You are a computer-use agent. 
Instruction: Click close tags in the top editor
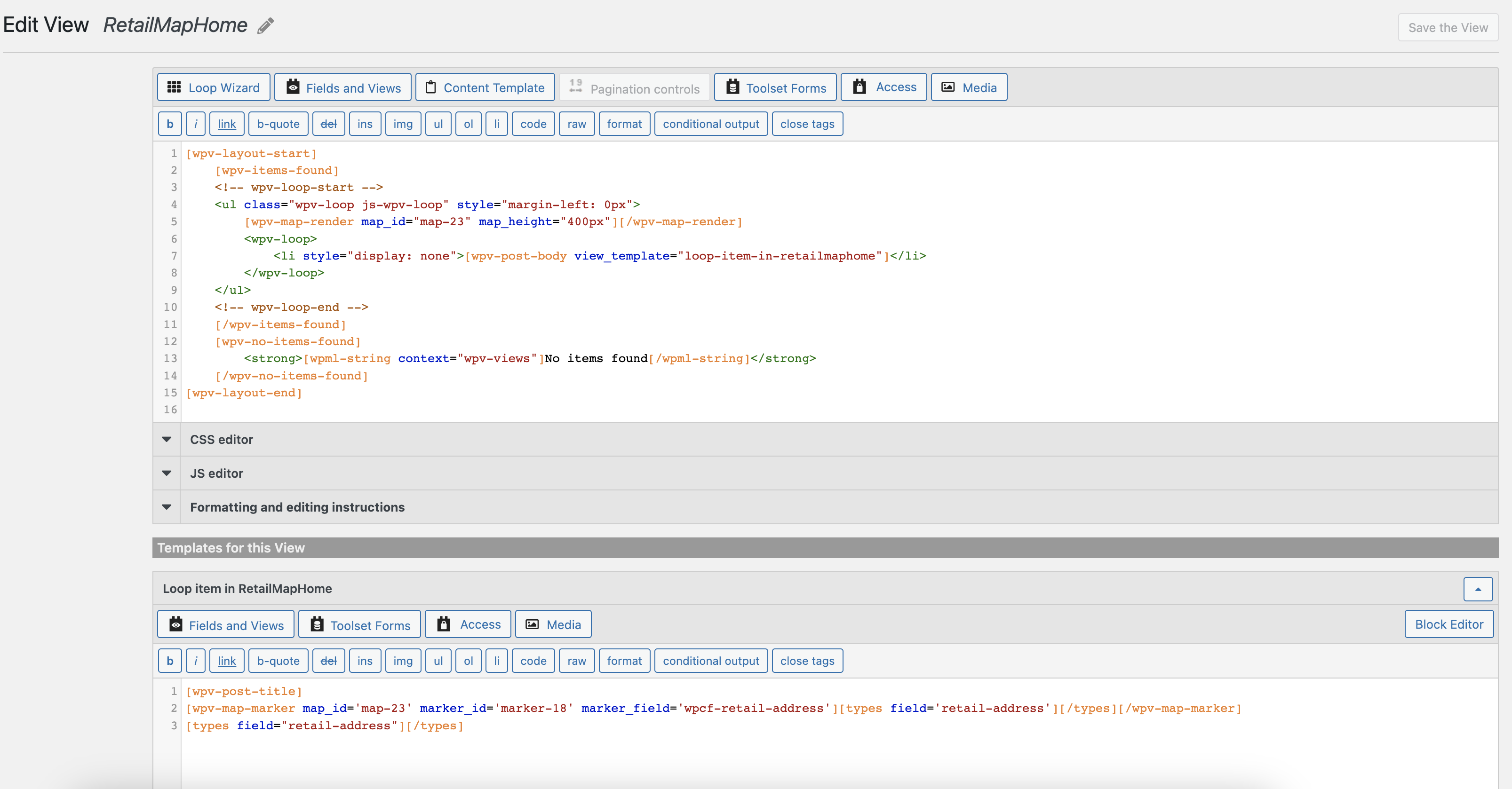click(808, 124)
